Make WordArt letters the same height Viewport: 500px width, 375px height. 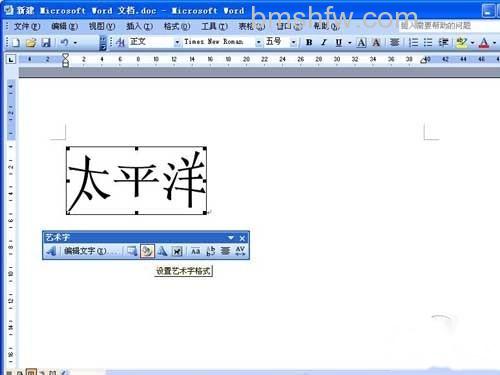pyautogui.click(x=196, y=251)
